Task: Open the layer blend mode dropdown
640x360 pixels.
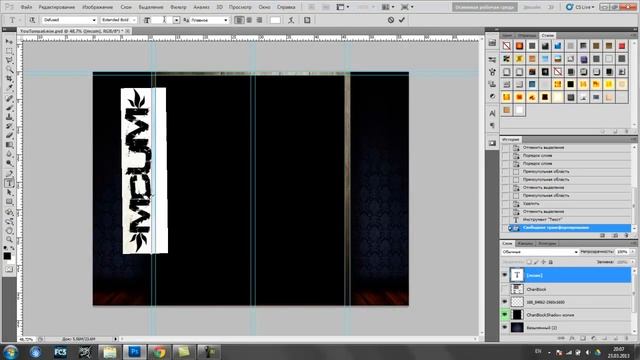Action: tap(540, 252)
